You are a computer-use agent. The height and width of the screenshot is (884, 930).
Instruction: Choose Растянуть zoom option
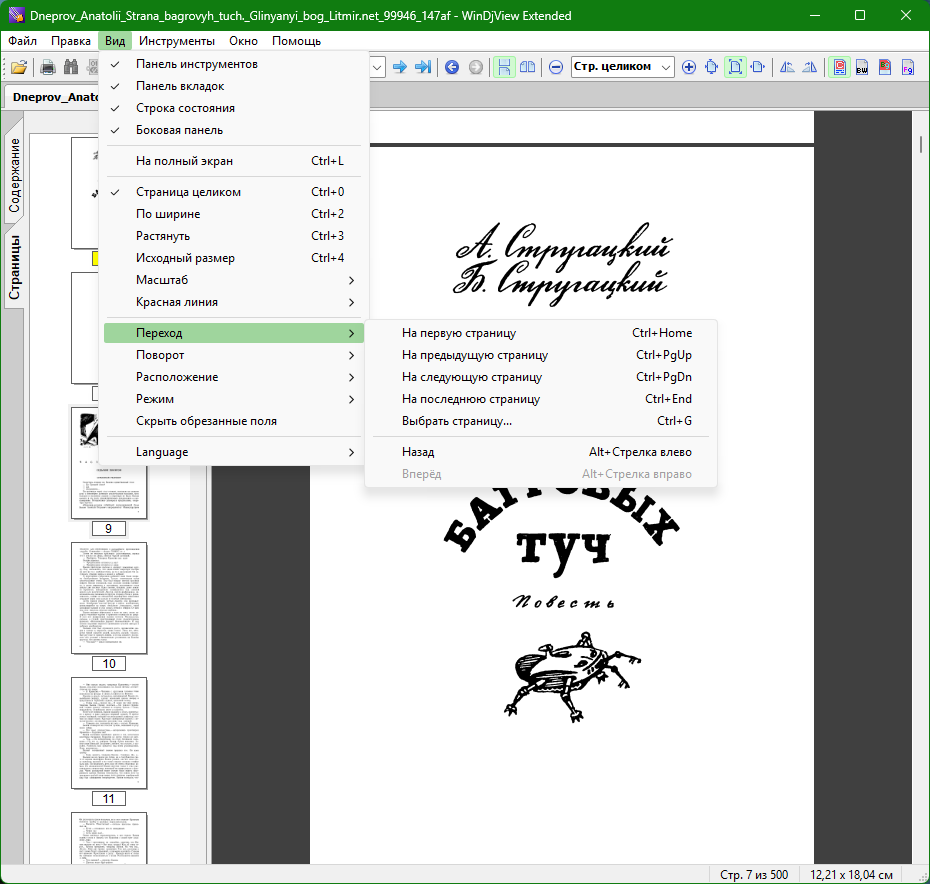click(x=234, y=236)
